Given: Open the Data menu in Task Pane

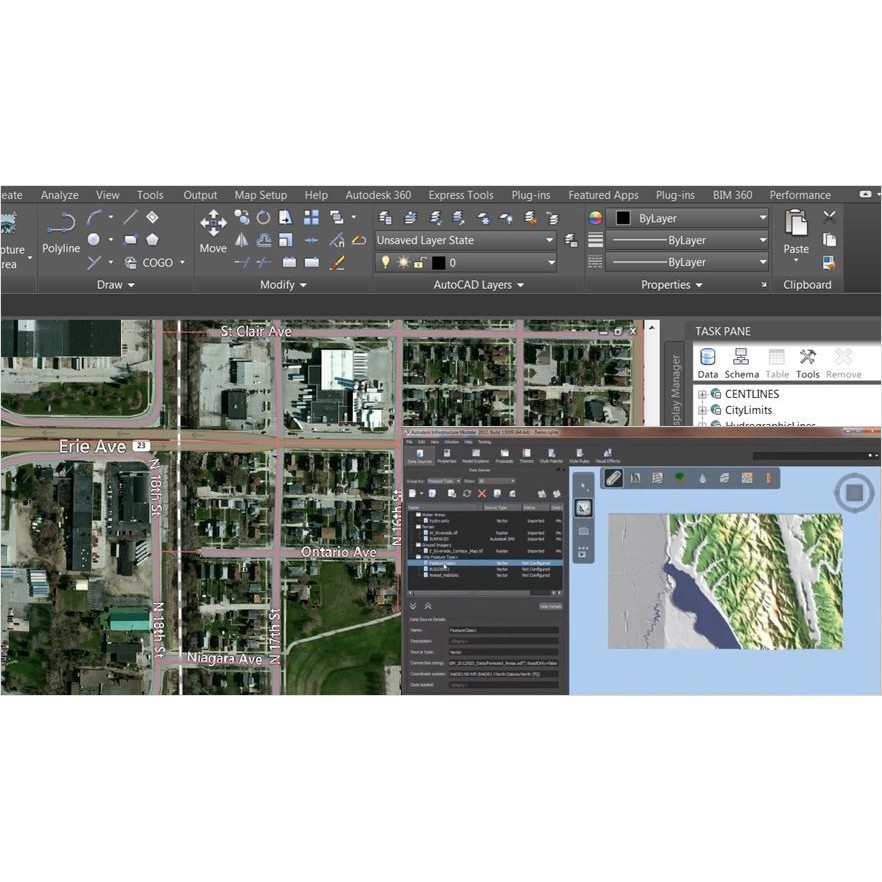Looking at the screenshot, I should (x=708, y=363).
